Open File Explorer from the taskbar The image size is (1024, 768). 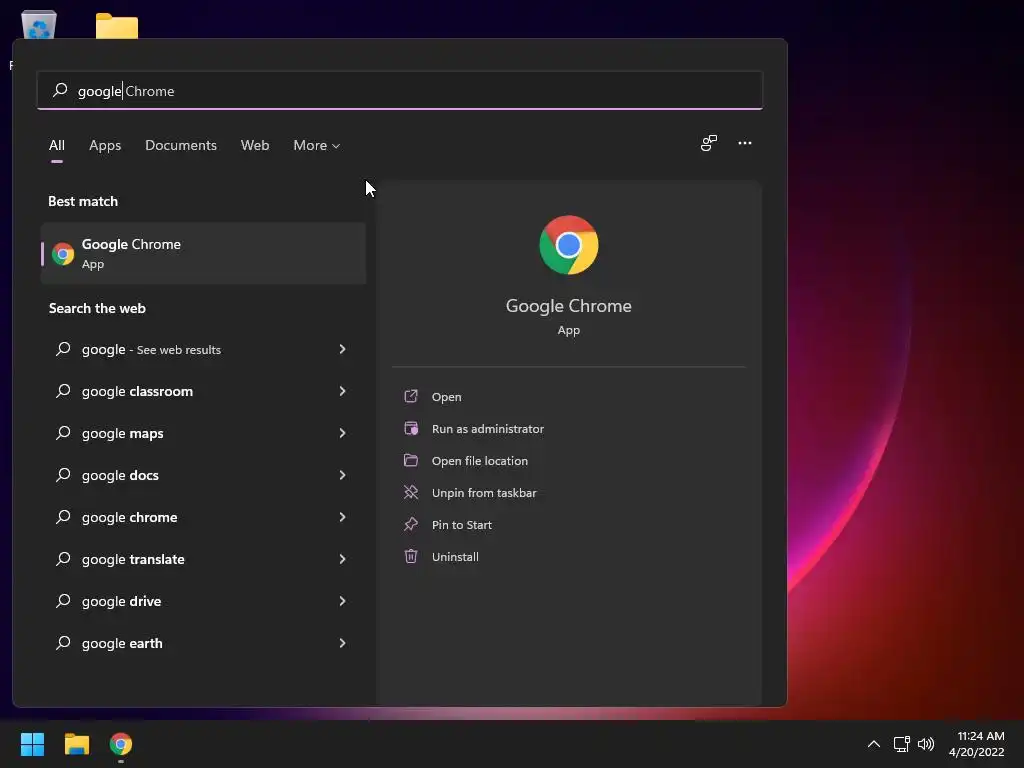point(76,744)
